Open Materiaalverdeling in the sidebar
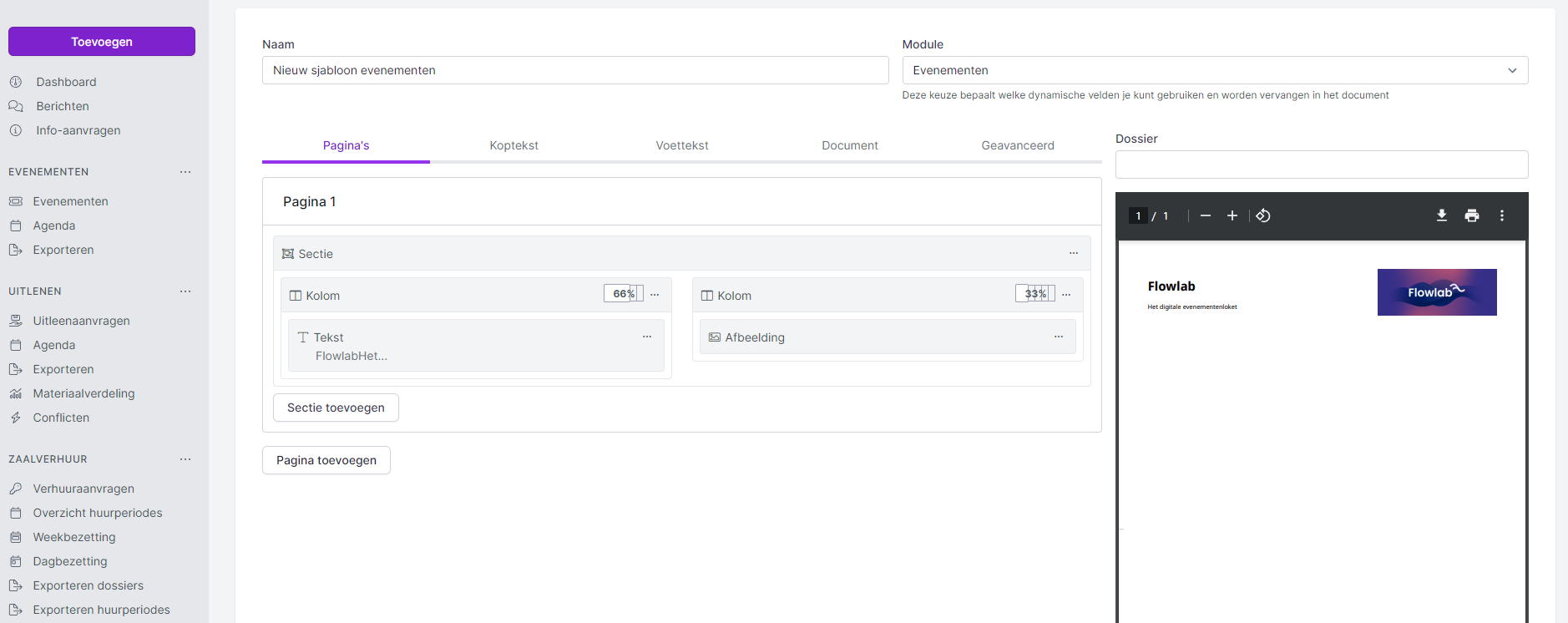Image resolution: width=1568 pixels, height=623 pixels. pos(83,393)
